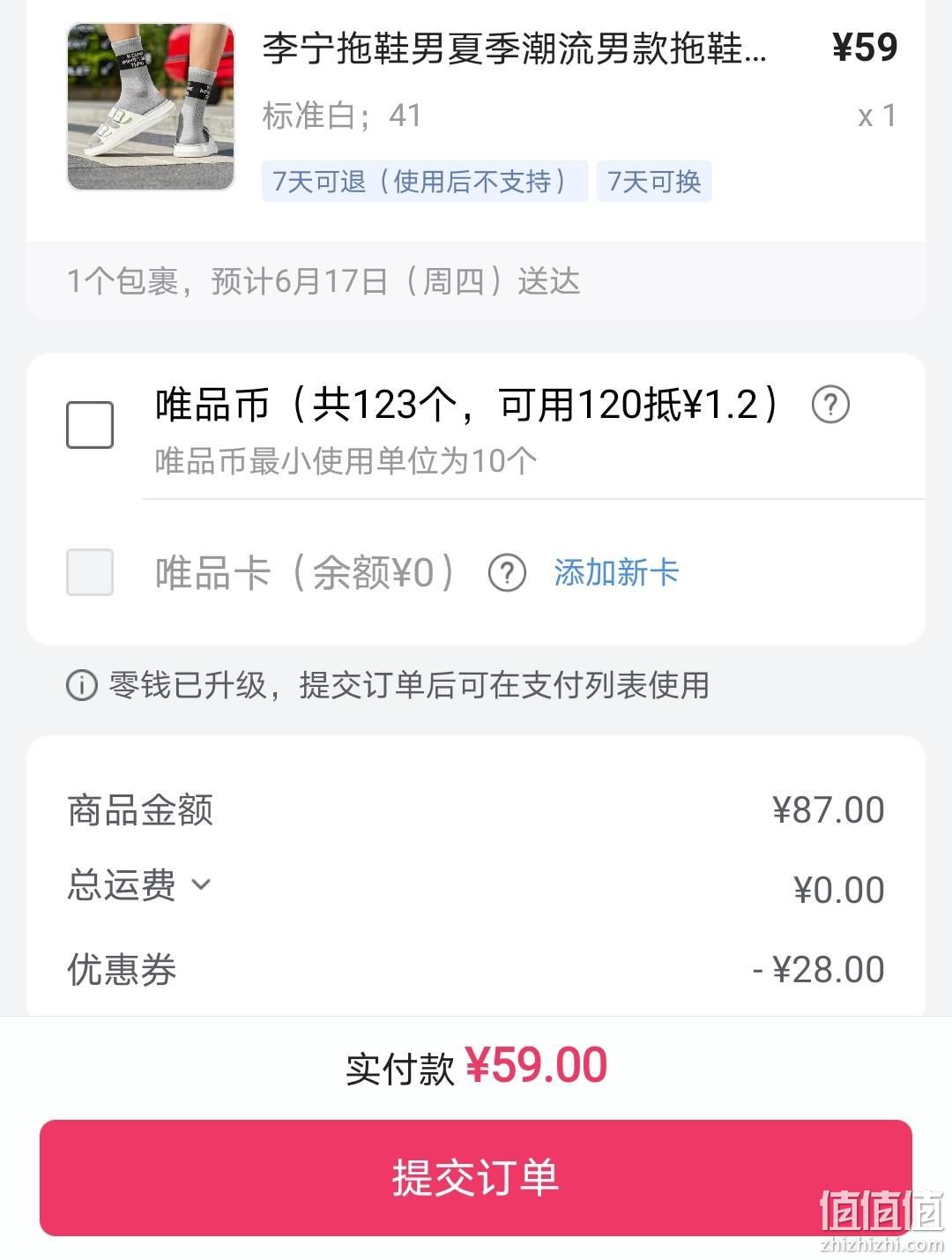Select the 标准白；41 specification text
Image resolution: width=952 pixels, height=1260 pixels.
(x=342, y=116)
